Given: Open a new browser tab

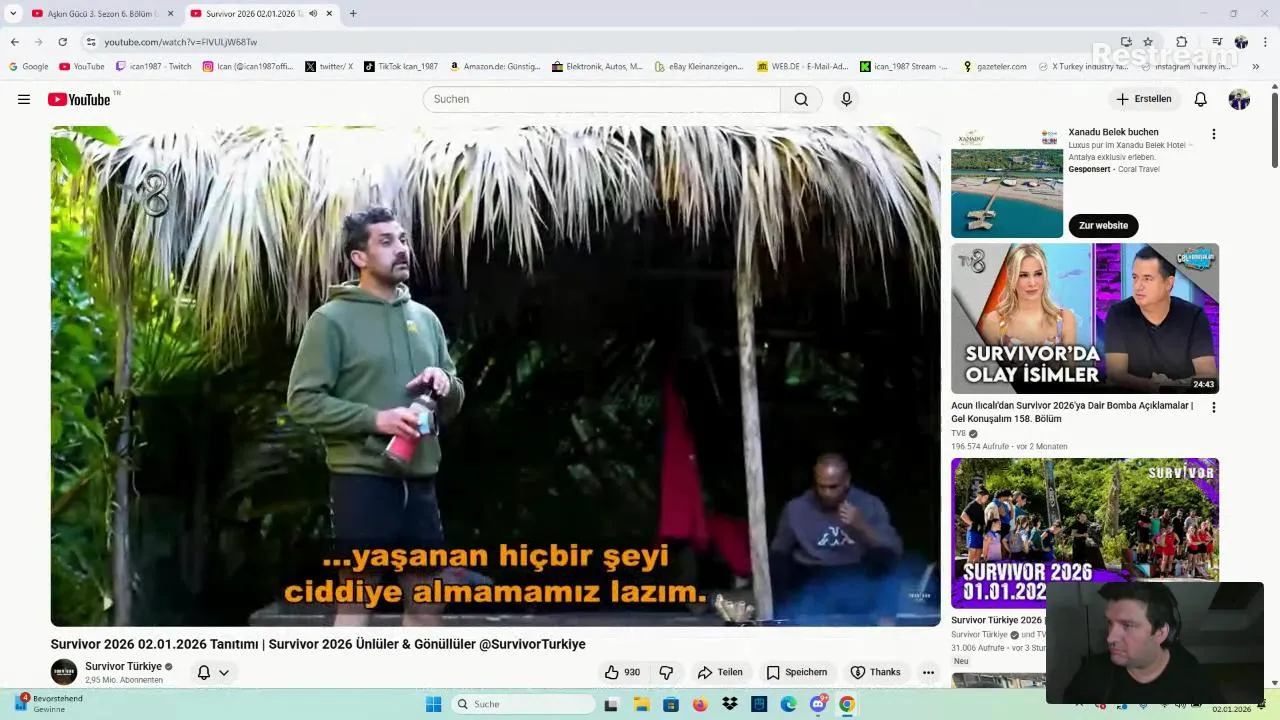Looking at the screenshot, I should click(x=353, y=13).
